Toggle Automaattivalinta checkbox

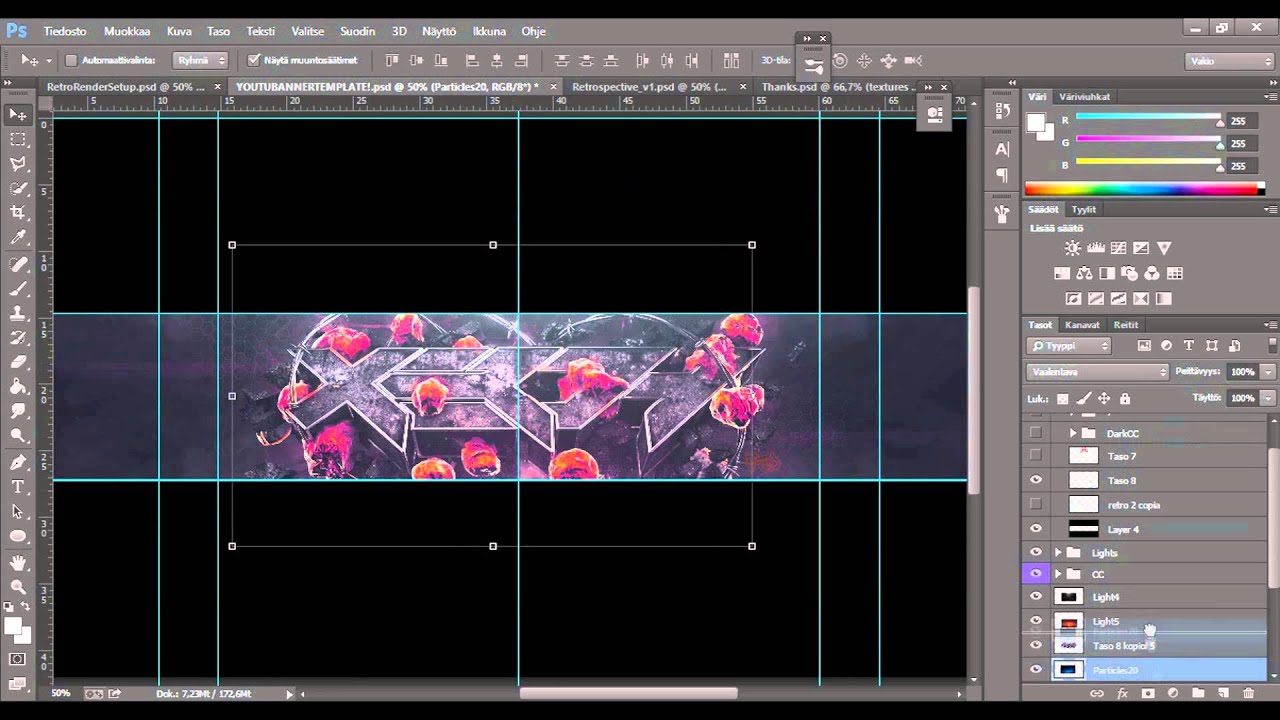tap(71, 60)
